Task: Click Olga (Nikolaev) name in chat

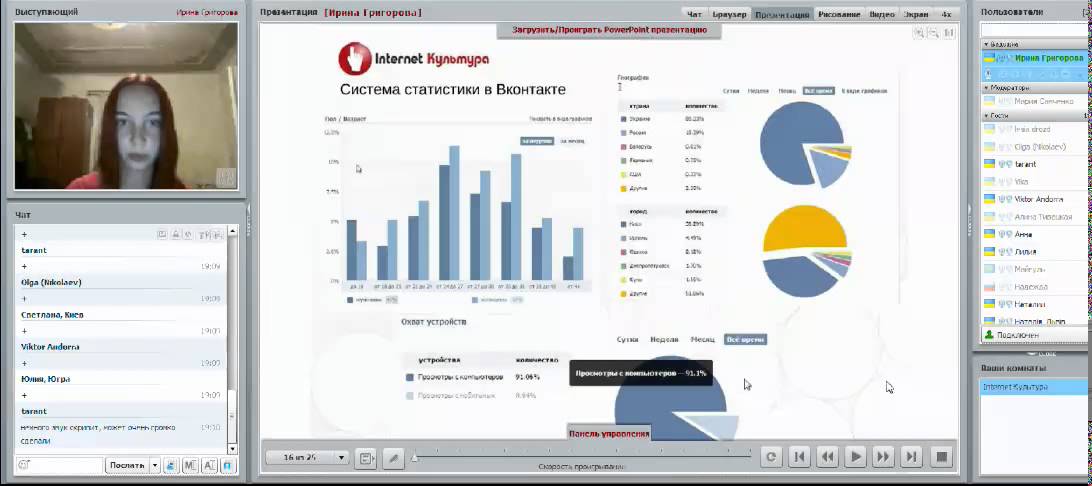Action: pyautogui.click(x=51, y=283)
